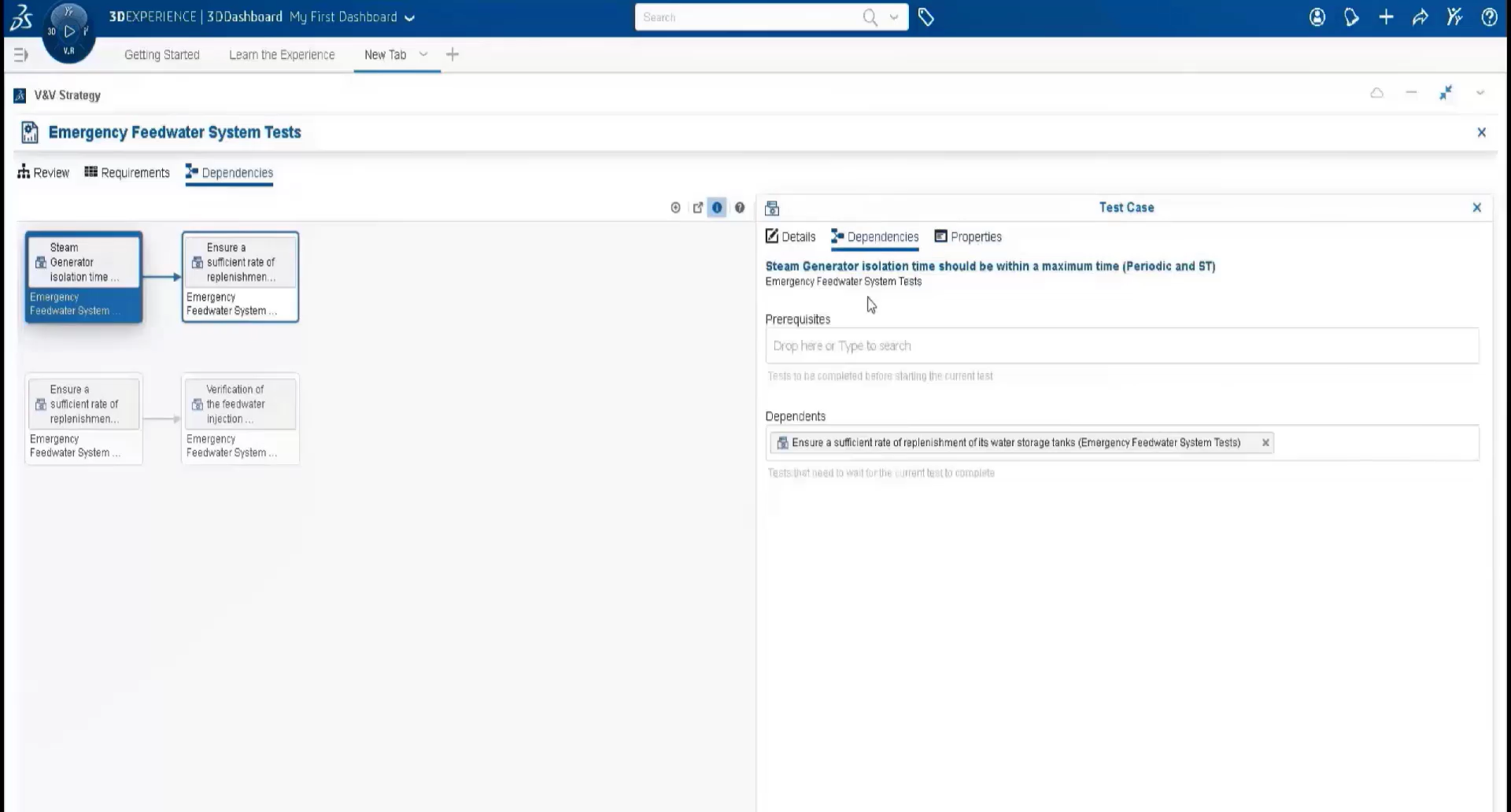Click the recenter graph target icon
The height and width of the screenshot is (812, 1511).
(x=675, y=208)
